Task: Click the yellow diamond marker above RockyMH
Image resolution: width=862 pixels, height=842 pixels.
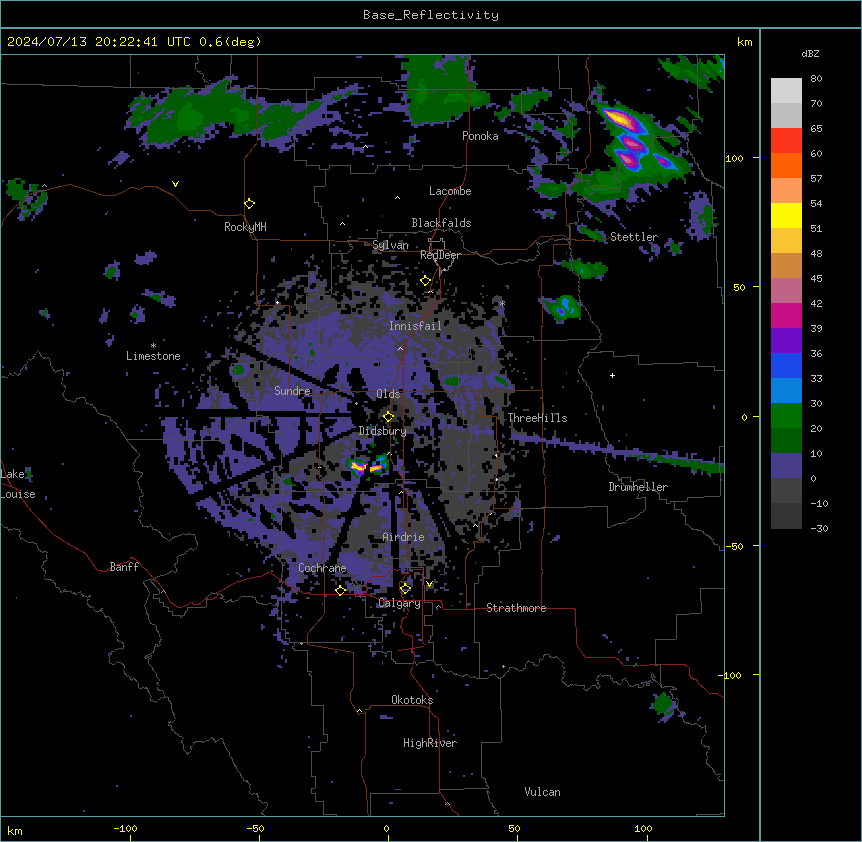Action: click(249, 204)
